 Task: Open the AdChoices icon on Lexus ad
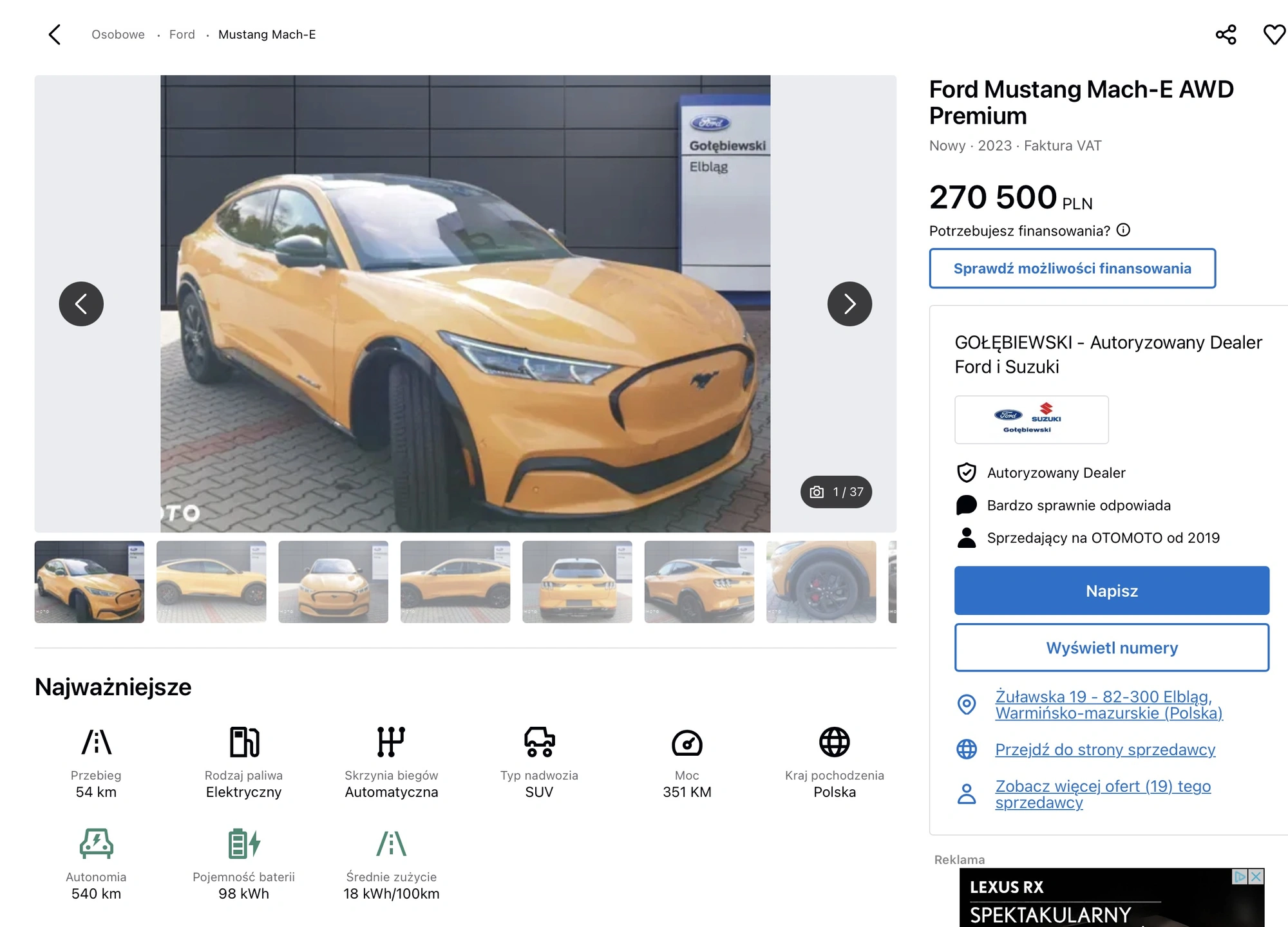pos(1240,876)
